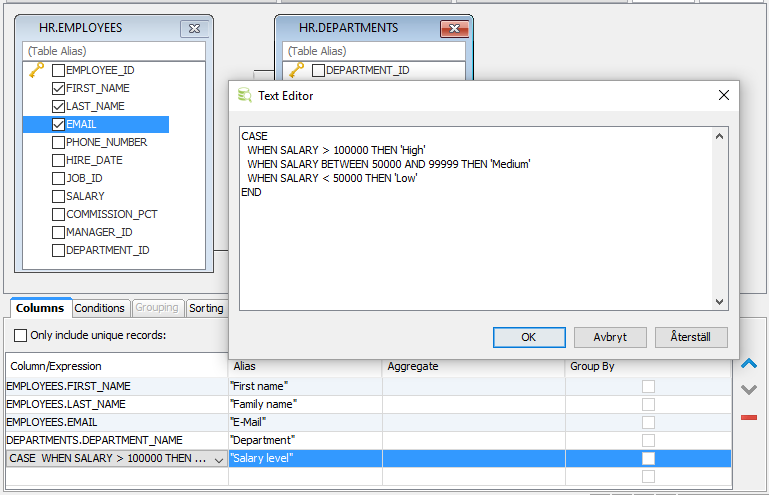Click the Text Editor database icon
This screenshot has width=769, height=495.
pos(244,96)
